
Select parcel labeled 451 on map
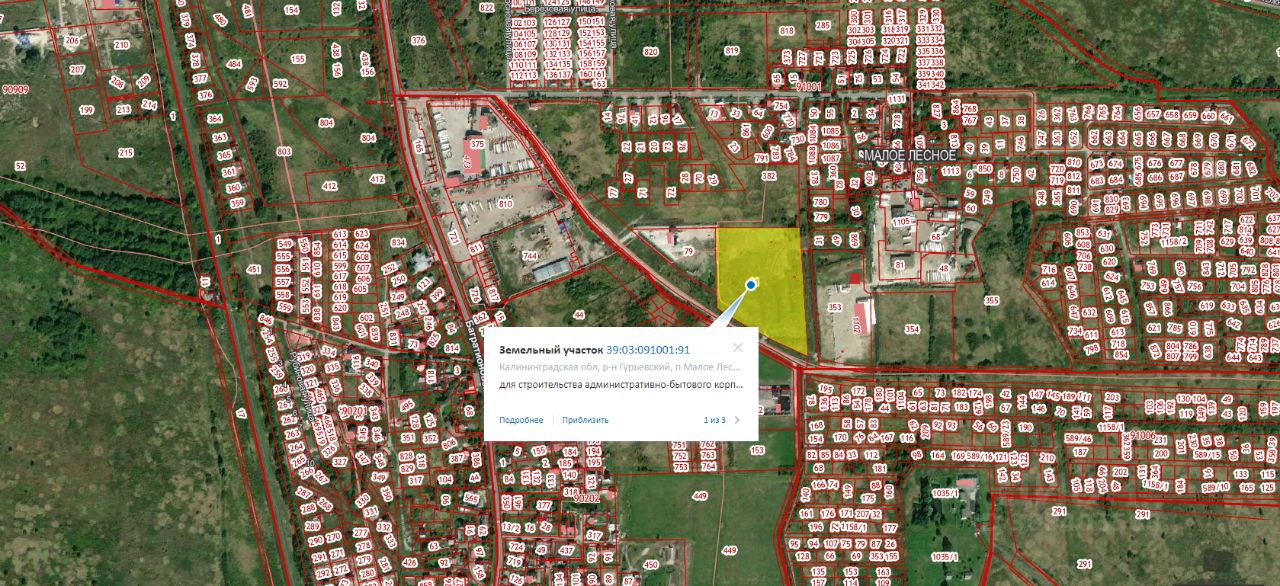(253, 270)
